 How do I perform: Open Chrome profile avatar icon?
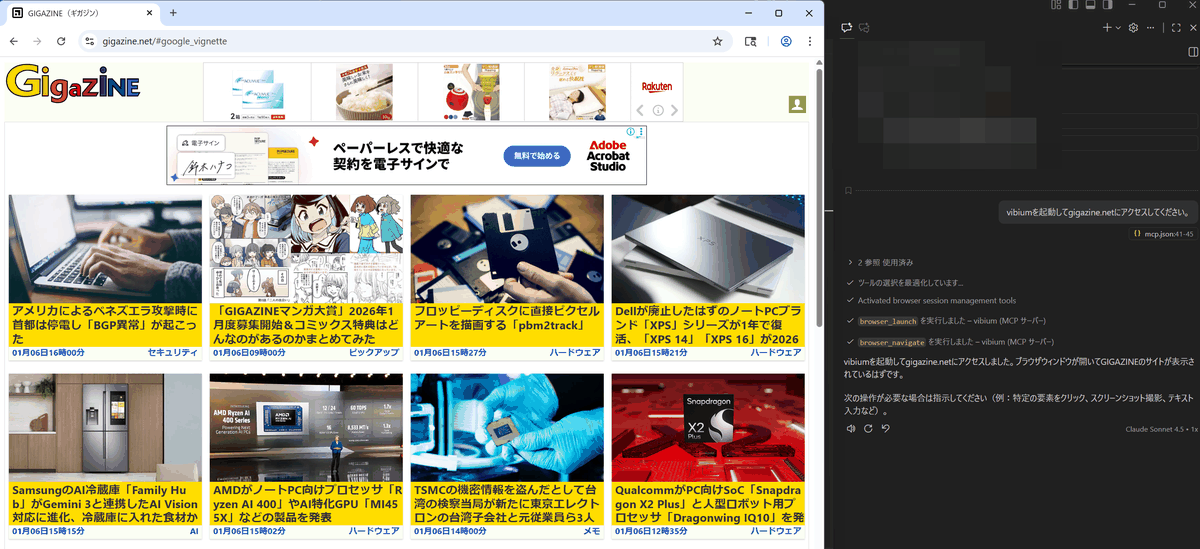(786, 42)
